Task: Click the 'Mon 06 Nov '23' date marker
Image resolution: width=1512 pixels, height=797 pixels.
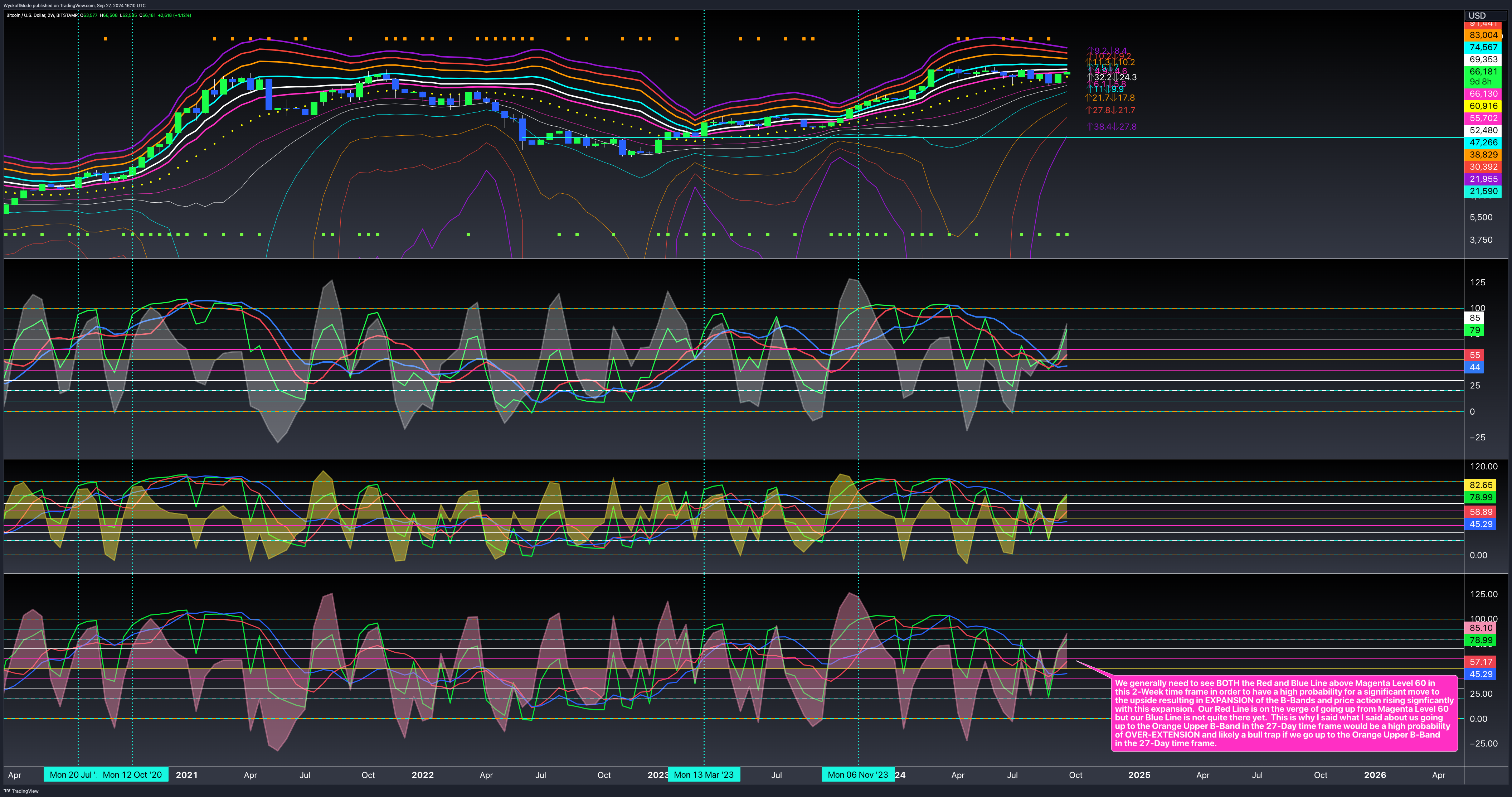Action: (x=858, y=775)
